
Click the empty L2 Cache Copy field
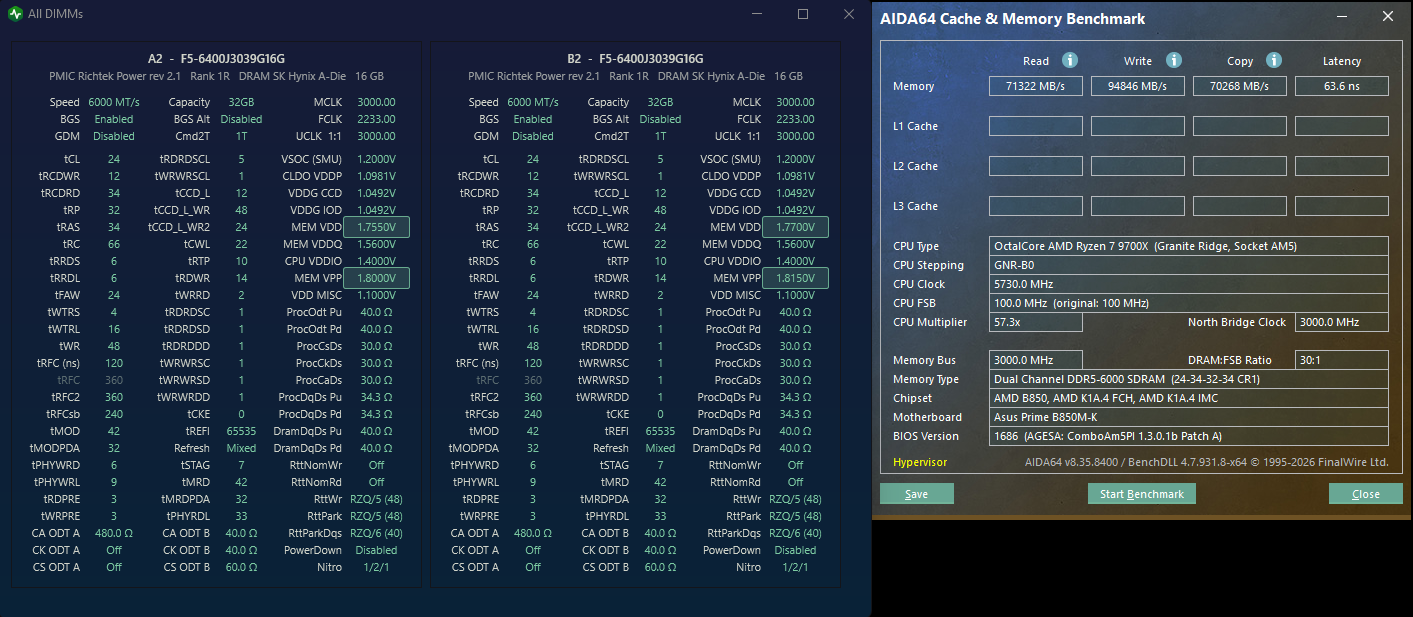coord(1240,166)
